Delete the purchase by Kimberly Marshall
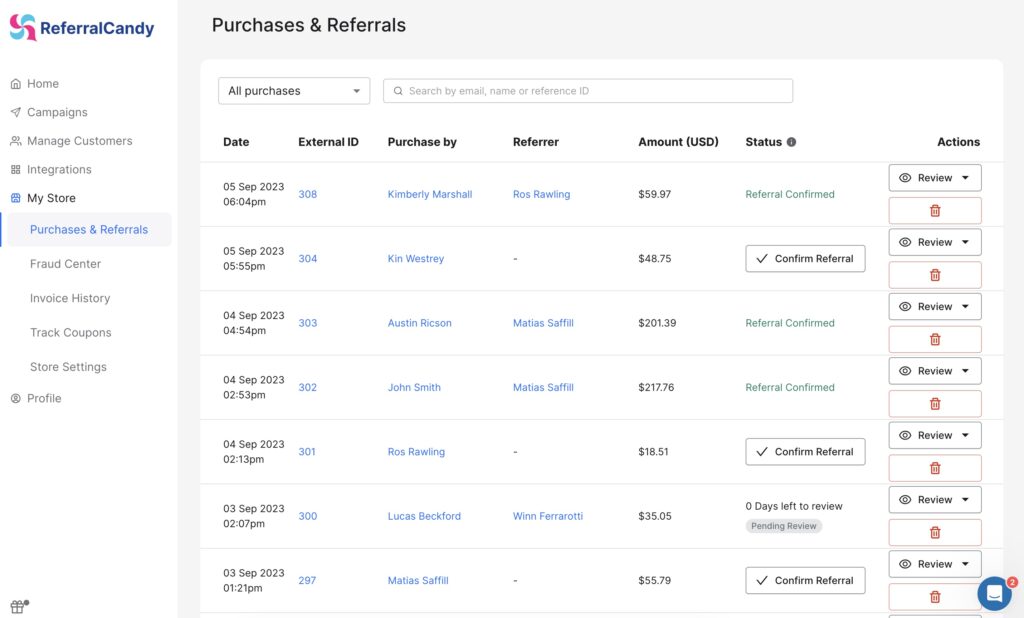1024x618 pixels. (934, 210)
